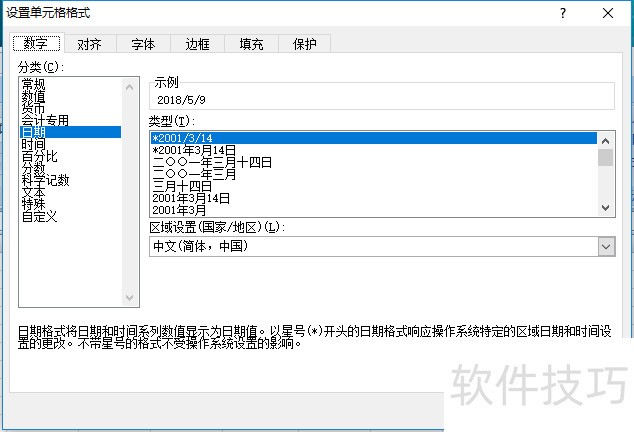The width and height of the screenshot is (634, 432).
Task: Select 常规 in the category list
Action: [71, 84]
